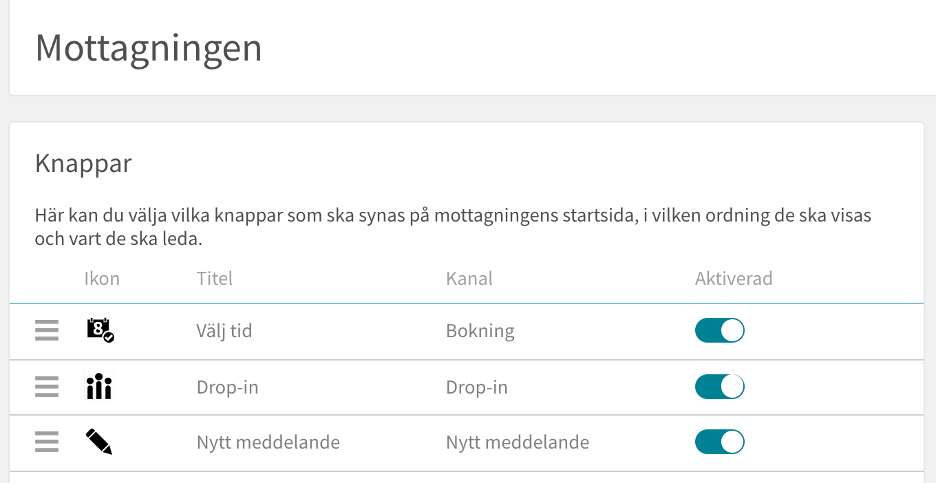Open the Drop-in value under the Kanal column
Screen dimensions: 936x484
click(x=476, y=387)
